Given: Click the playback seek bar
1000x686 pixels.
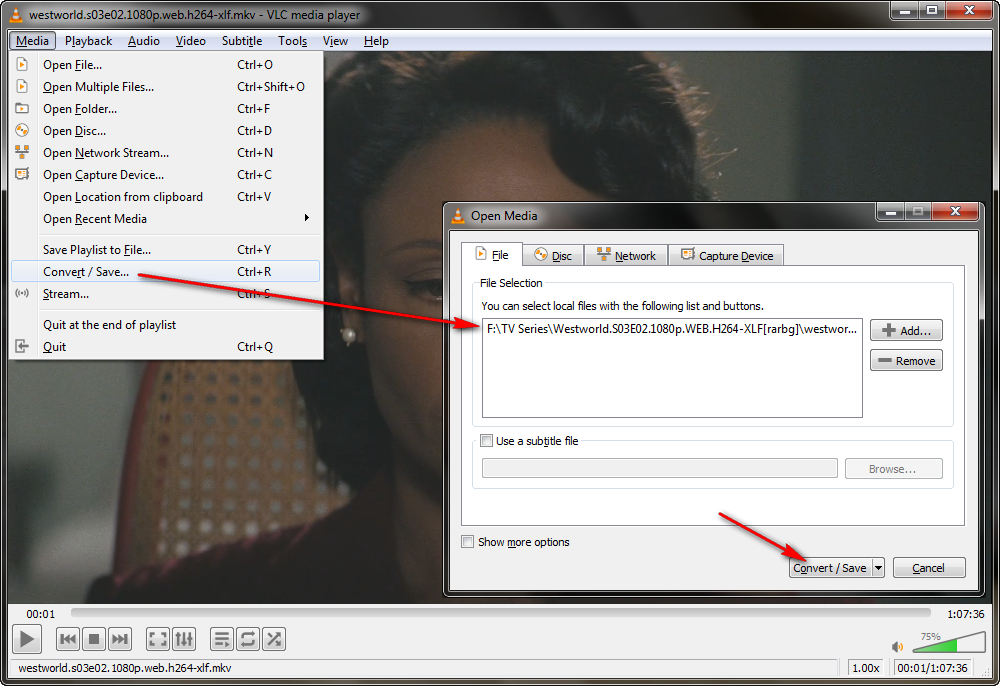Looking at the screenshot, I should [x=501, y=613].
